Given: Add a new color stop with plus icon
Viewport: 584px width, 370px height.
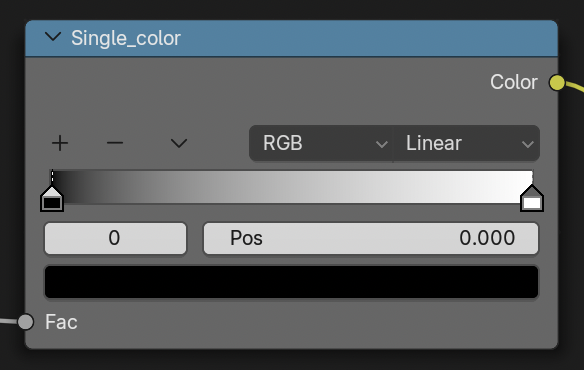Looking at the screenshot, I should coord(60,143).
